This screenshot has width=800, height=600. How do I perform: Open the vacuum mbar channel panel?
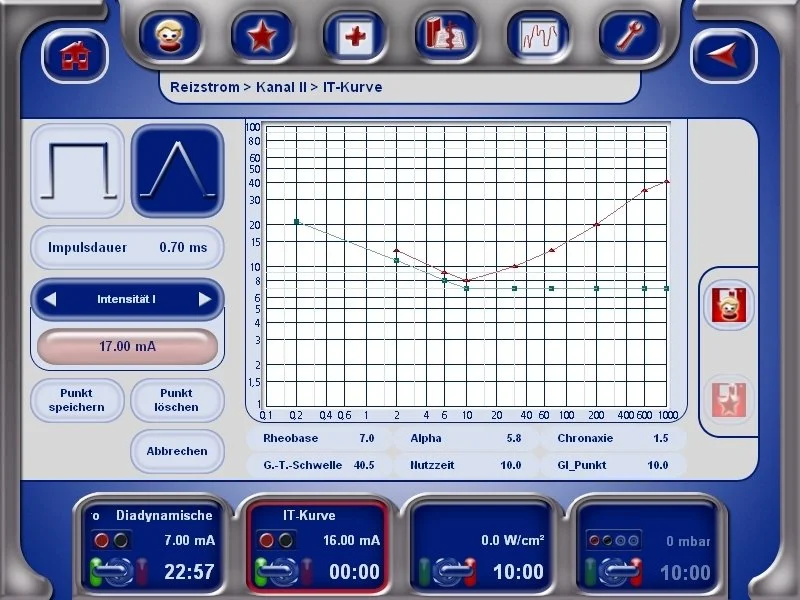[647, 547]
